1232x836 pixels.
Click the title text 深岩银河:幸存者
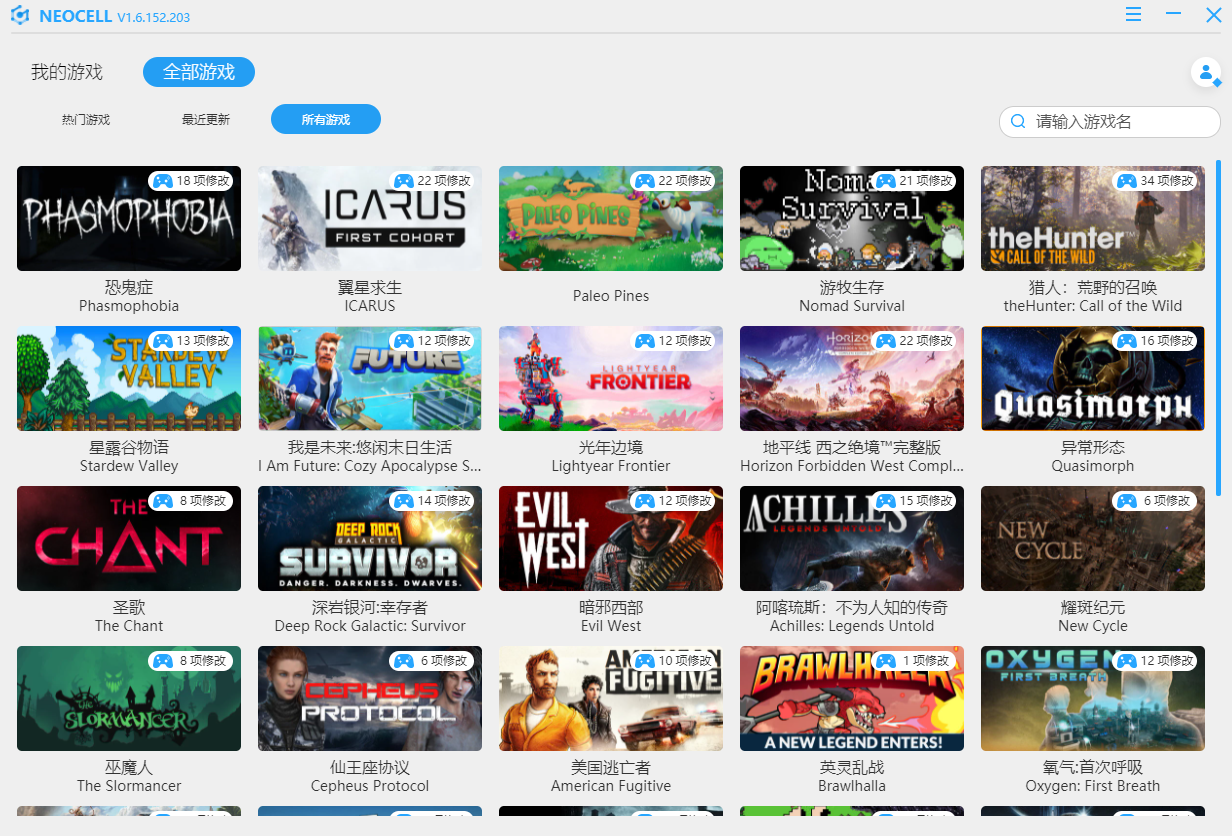[370, 608]
